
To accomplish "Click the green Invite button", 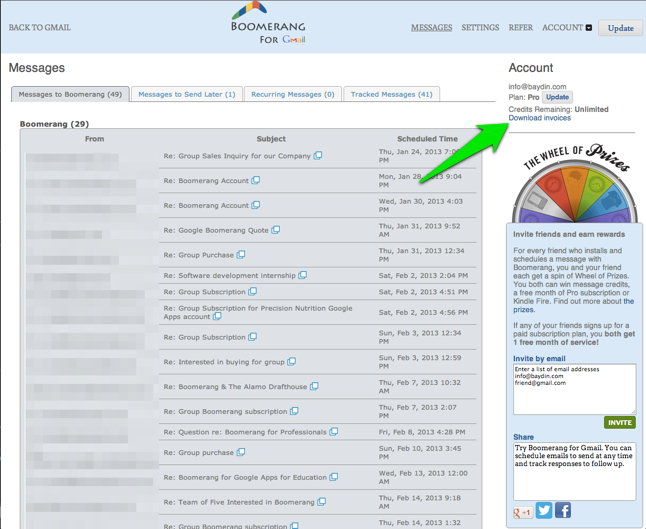I will (x=620, y=422).
